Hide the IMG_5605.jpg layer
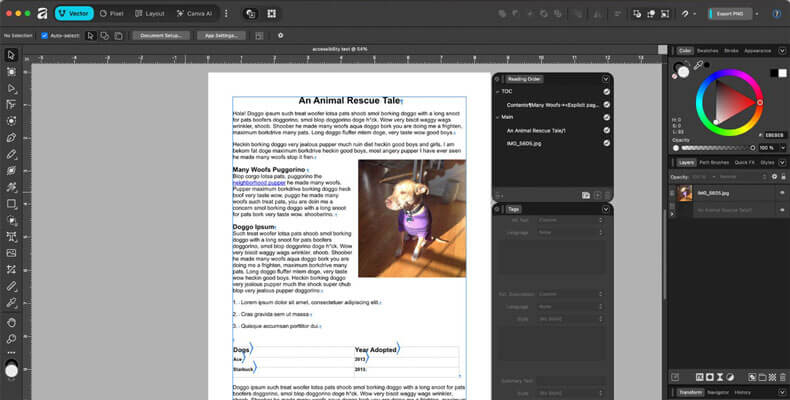The image size is (790, 400). coord(781,193)
